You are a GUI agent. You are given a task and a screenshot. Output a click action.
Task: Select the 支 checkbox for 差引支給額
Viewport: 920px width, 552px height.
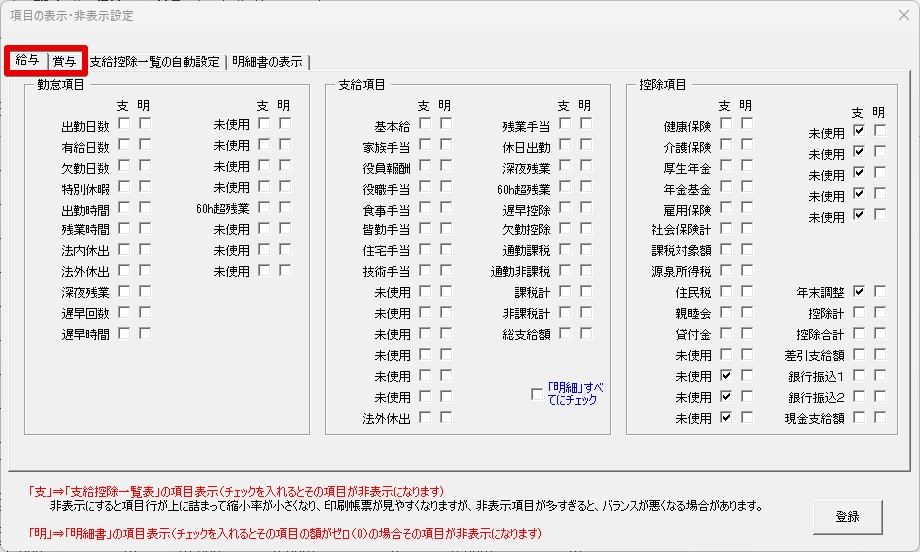(858, 354)
